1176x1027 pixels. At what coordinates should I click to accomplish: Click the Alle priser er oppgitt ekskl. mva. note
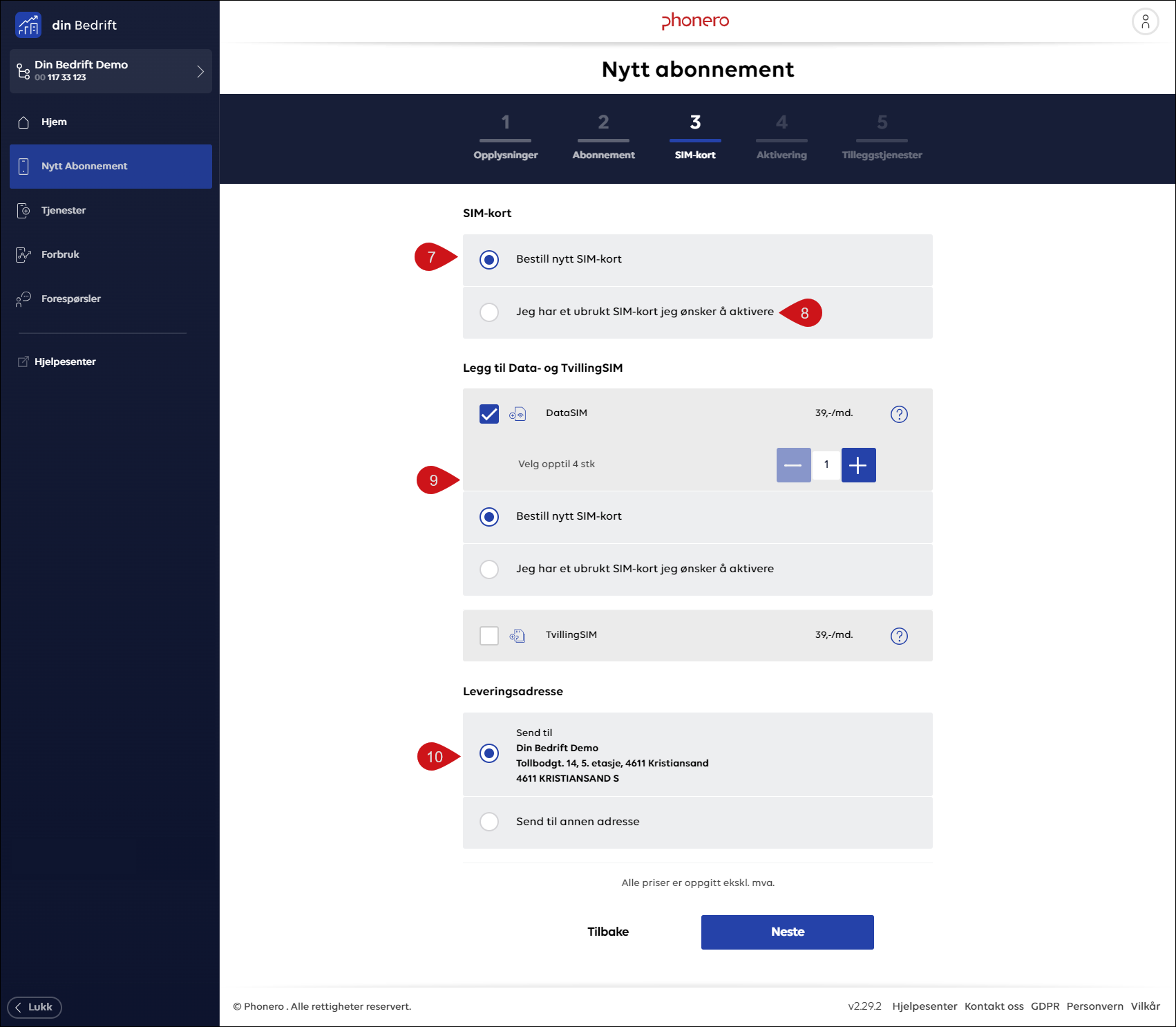coord(698,883)
